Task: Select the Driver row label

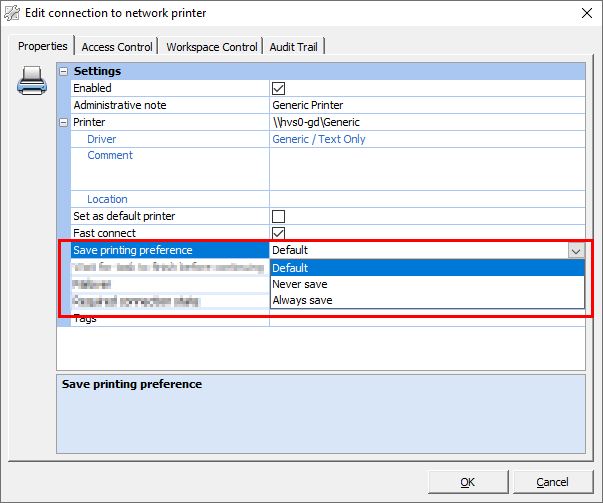Action: (x=170, y=139)
